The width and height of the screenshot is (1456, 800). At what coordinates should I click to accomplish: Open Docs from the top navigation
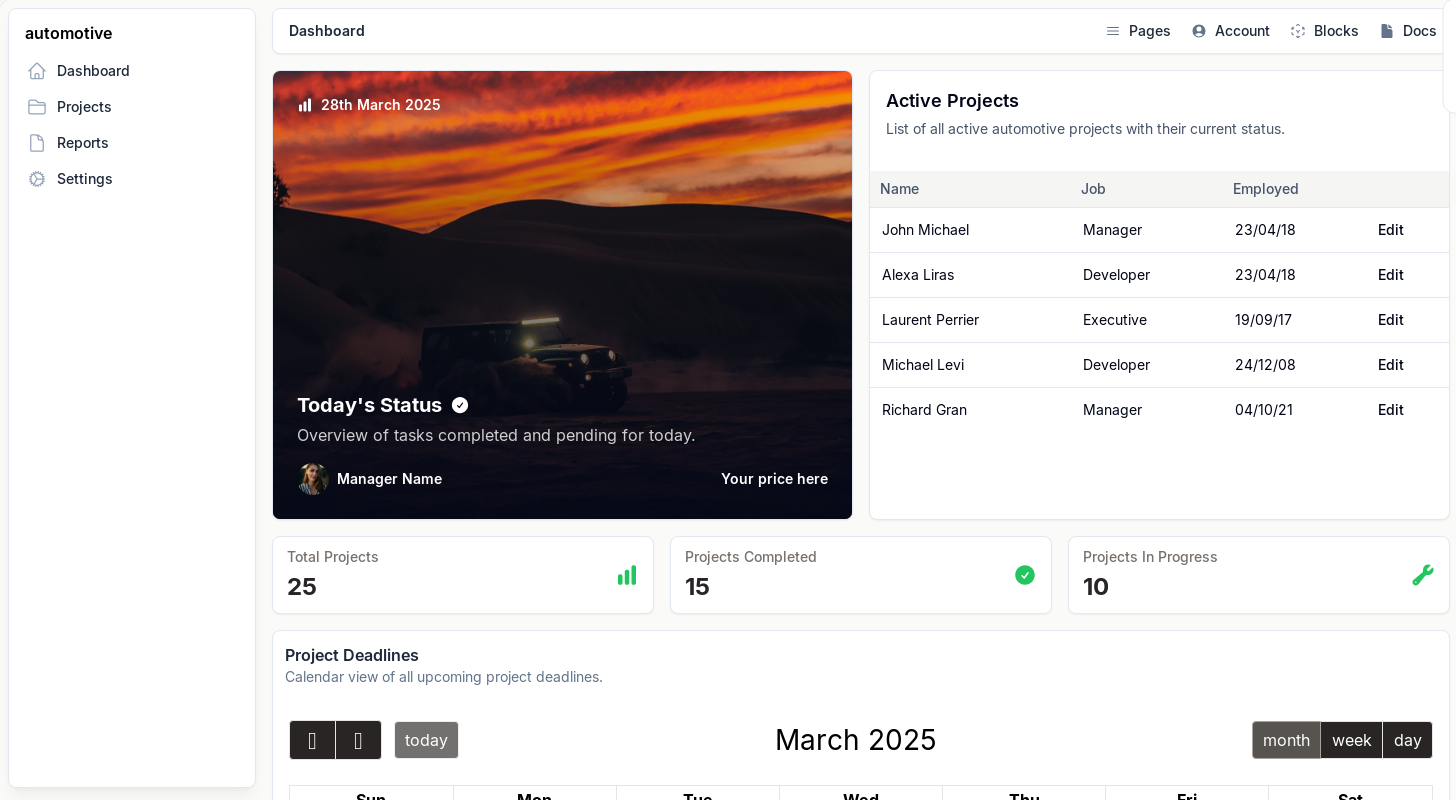pos(1408,31)
